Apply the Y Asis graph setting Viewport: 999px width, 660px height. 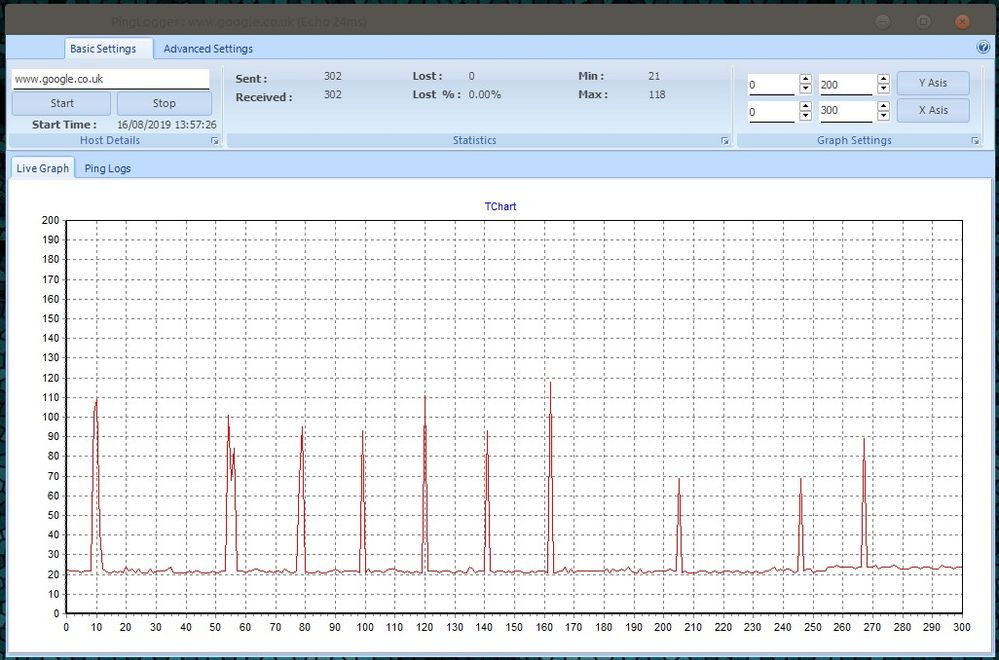[932, 83]
